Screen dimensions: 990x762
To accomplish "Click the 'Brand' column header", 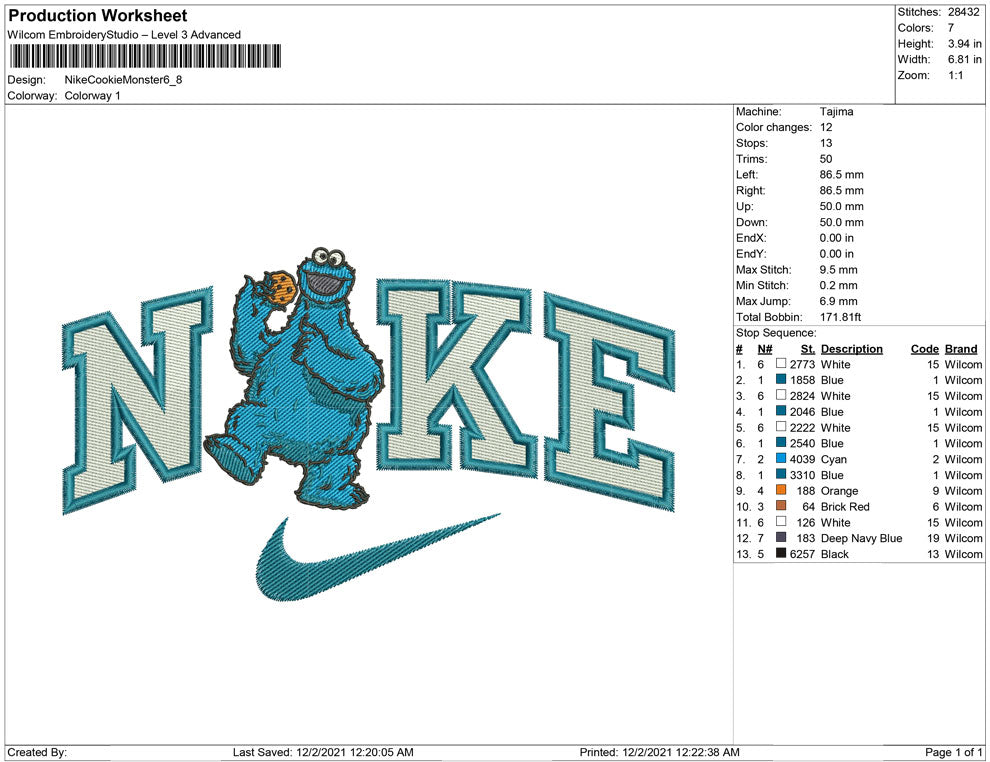I will coord(961,349).
